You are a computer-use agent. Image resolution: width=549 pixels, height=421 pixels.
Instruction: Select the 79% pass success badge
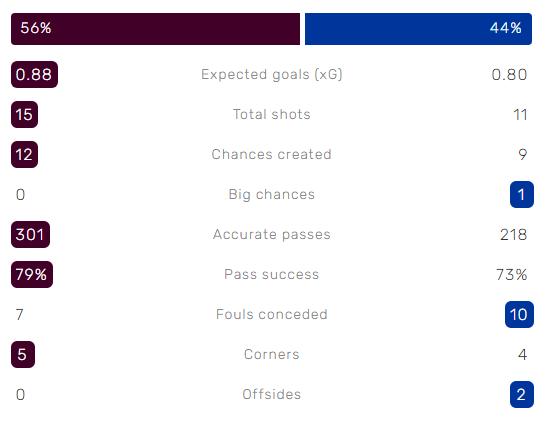(32, 274)
